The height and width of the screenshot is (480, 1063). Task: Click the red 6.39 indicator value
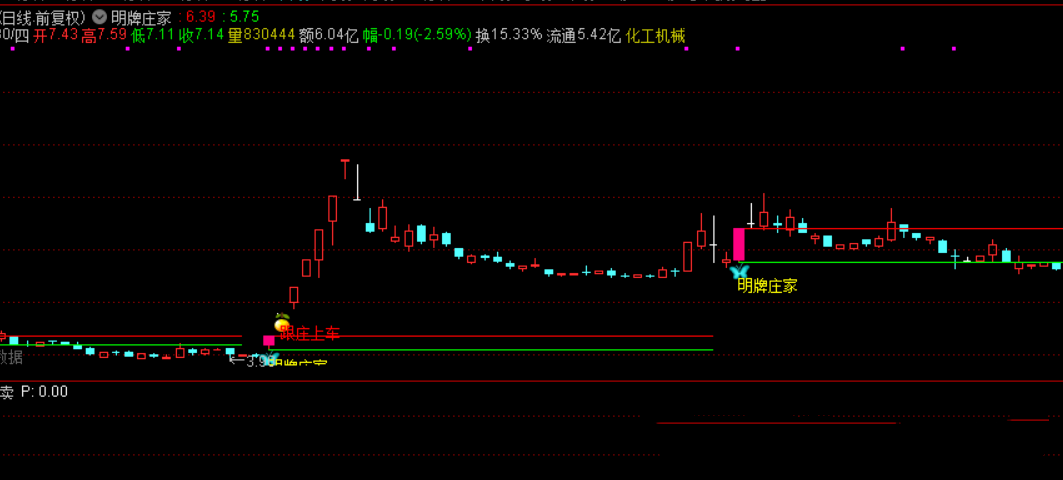pyautogui.click(x=199, y=18)
